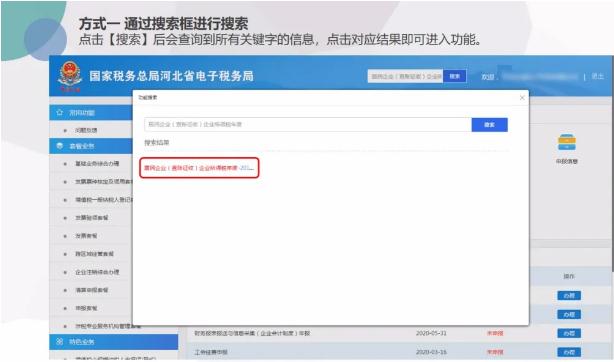Viewport: 614px width, 362px height.
Task: Focus the header search box
Action: 405,76
